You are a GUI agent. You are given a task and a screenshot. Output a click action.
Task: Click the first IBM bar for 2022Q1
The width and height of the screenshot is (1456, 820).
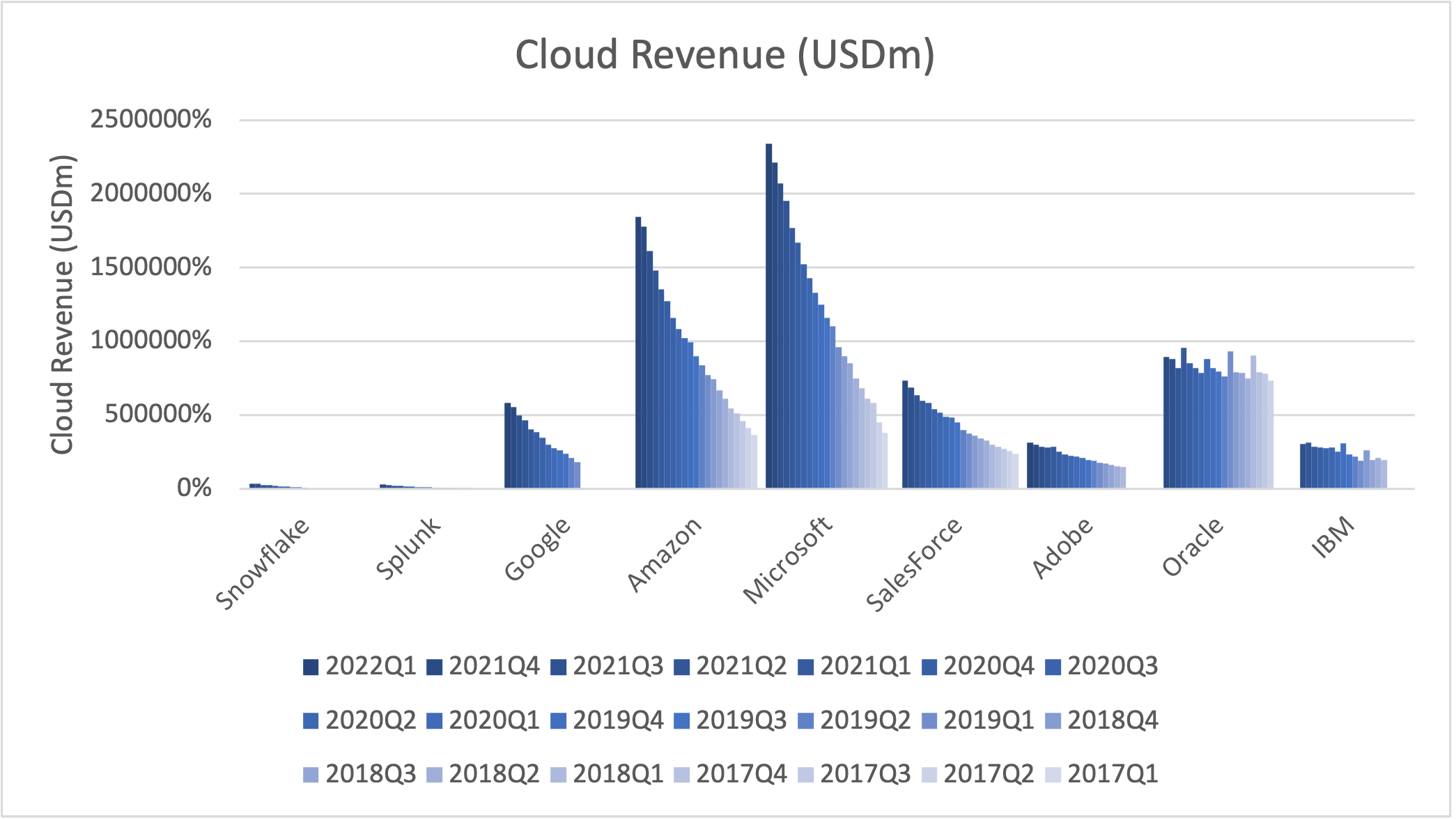pos(1303,466)
